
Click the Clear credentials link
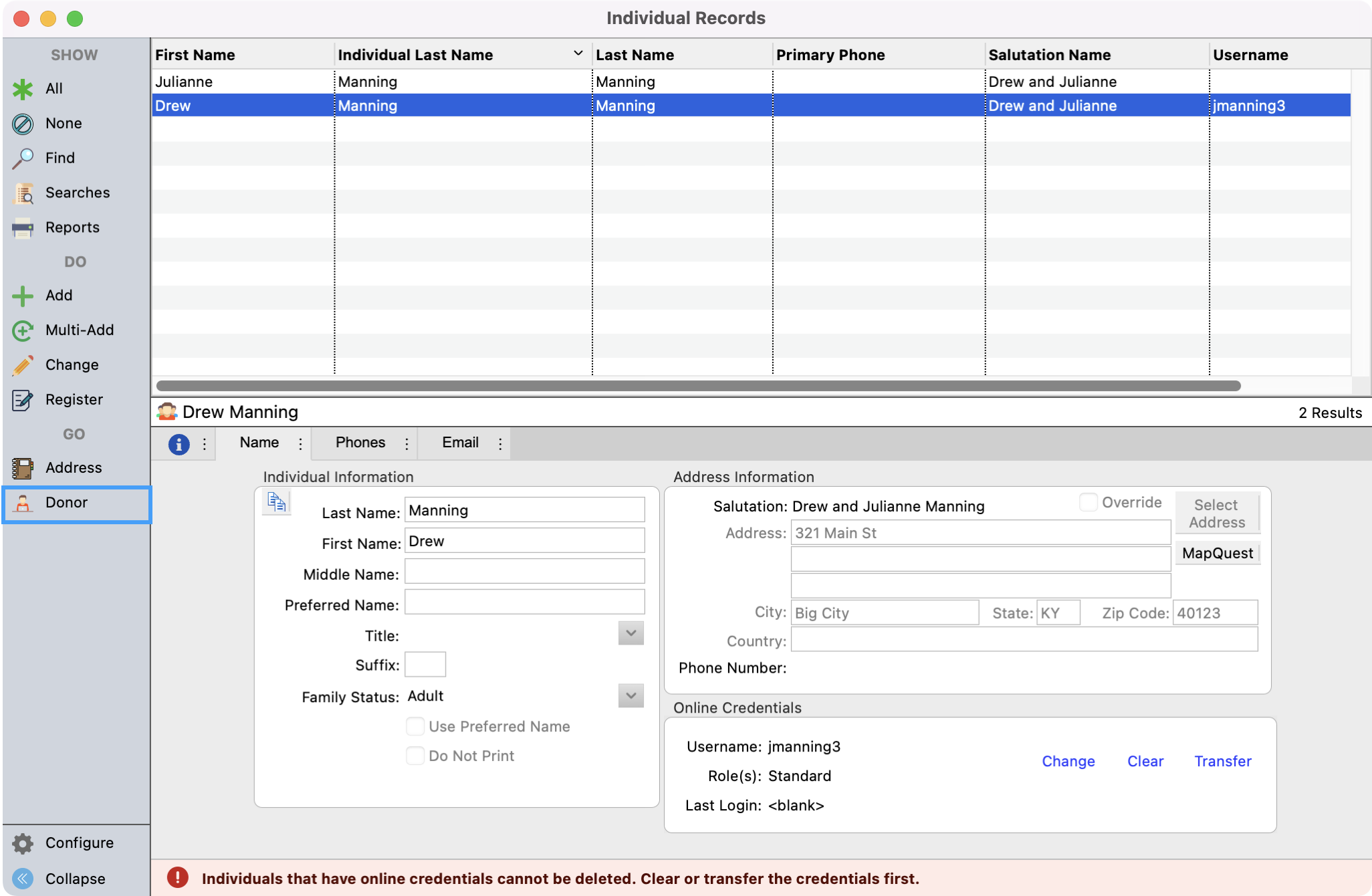pyautogui.click(x=1145, y=761)
